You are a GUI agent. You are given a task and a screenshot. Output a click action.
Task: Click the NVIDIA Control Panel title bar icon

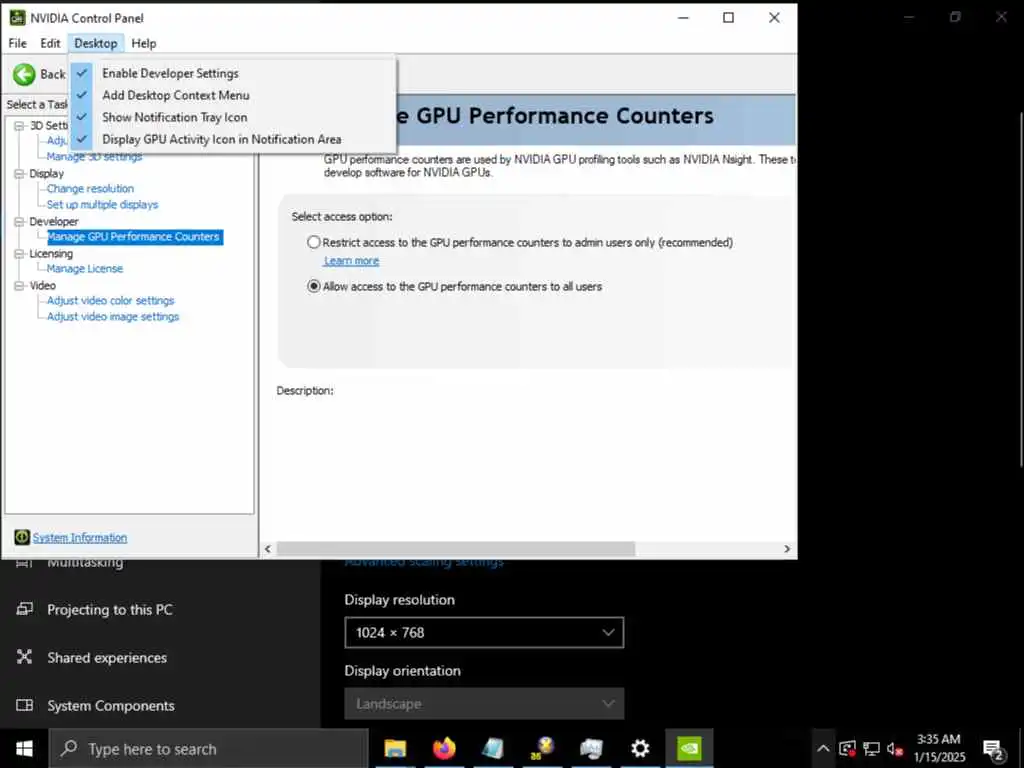(x=17, y=18)
